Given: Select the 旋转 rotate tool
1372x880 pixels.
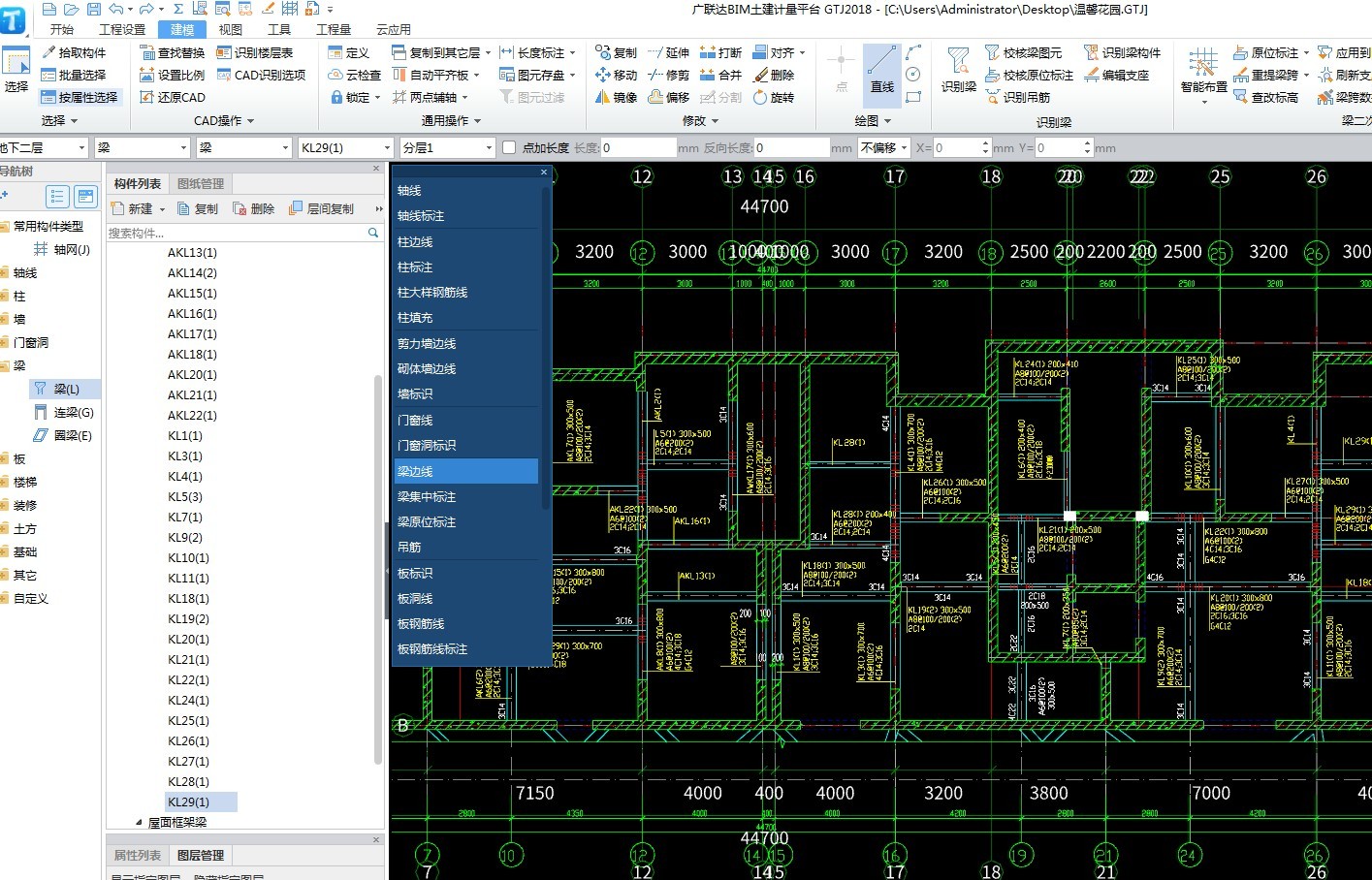Looking at the screenshot, I should point(773,97).
